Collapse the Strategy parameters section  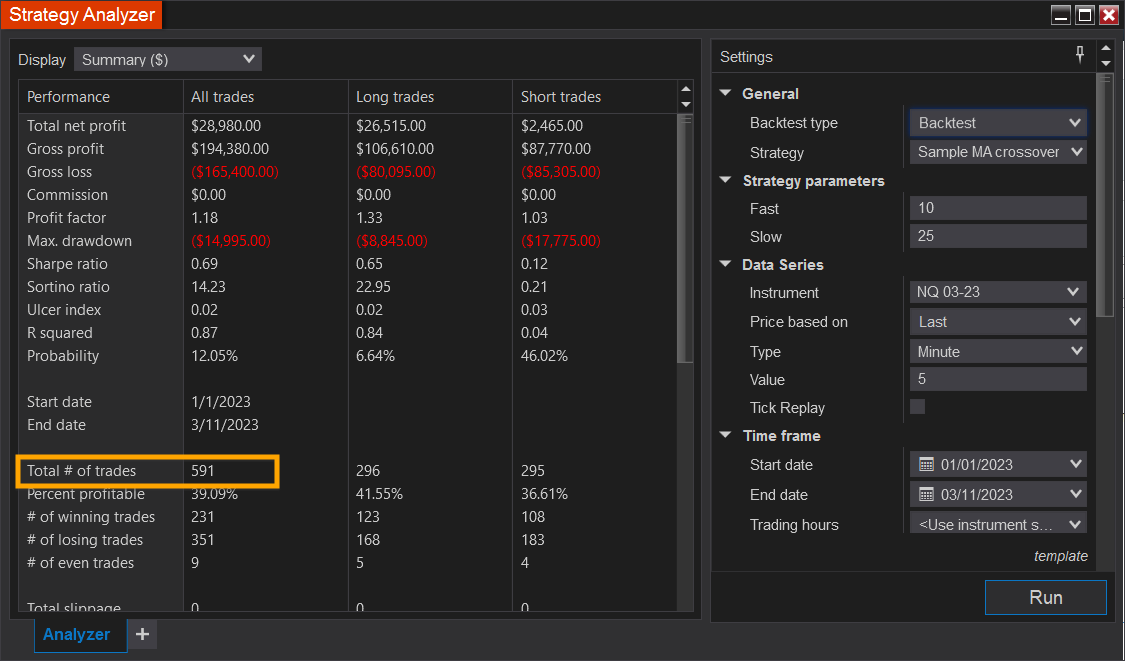point(726,181)
